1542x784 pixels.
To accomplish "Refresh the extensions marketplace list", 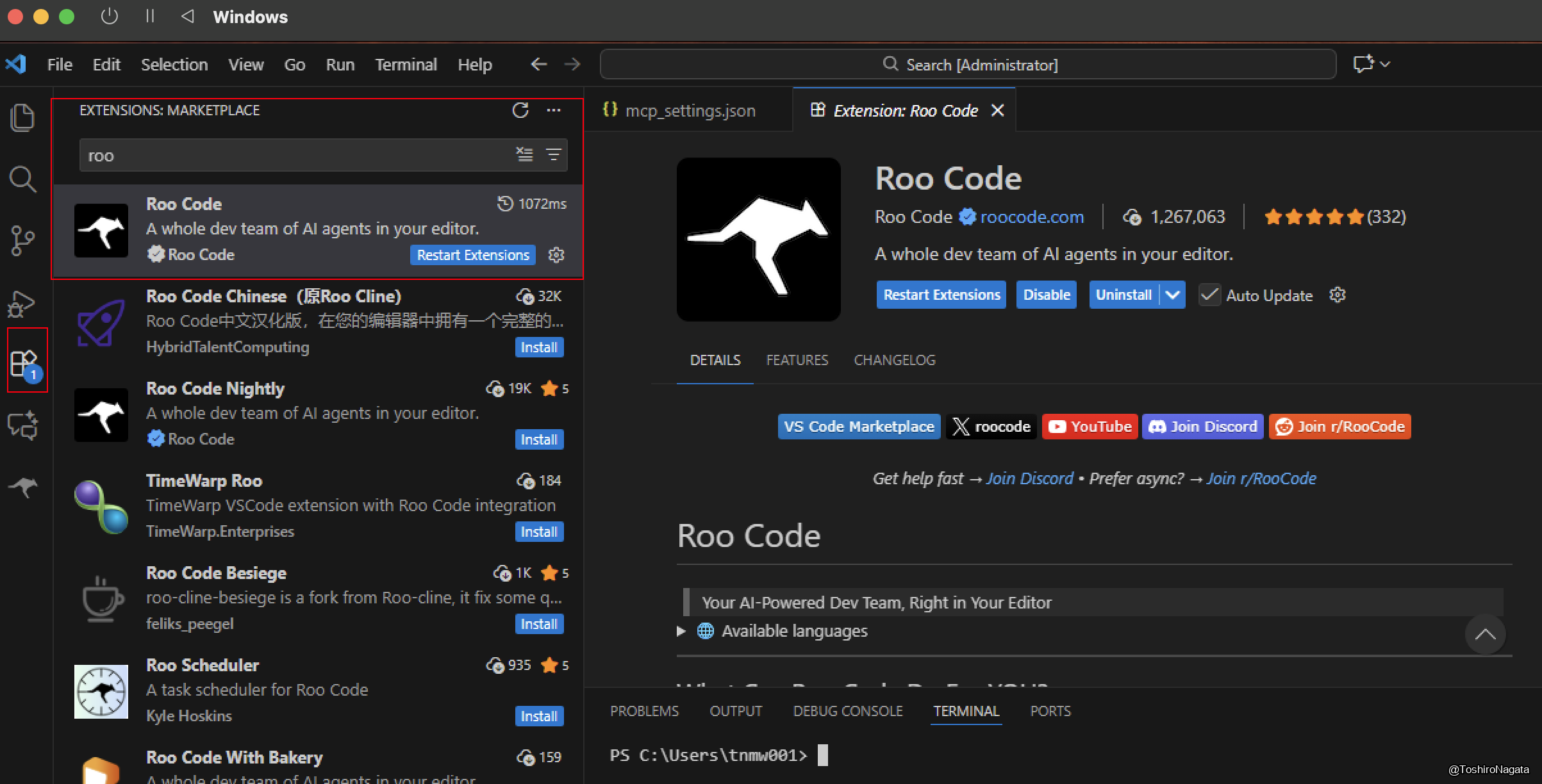I will (x=520, y=110).
